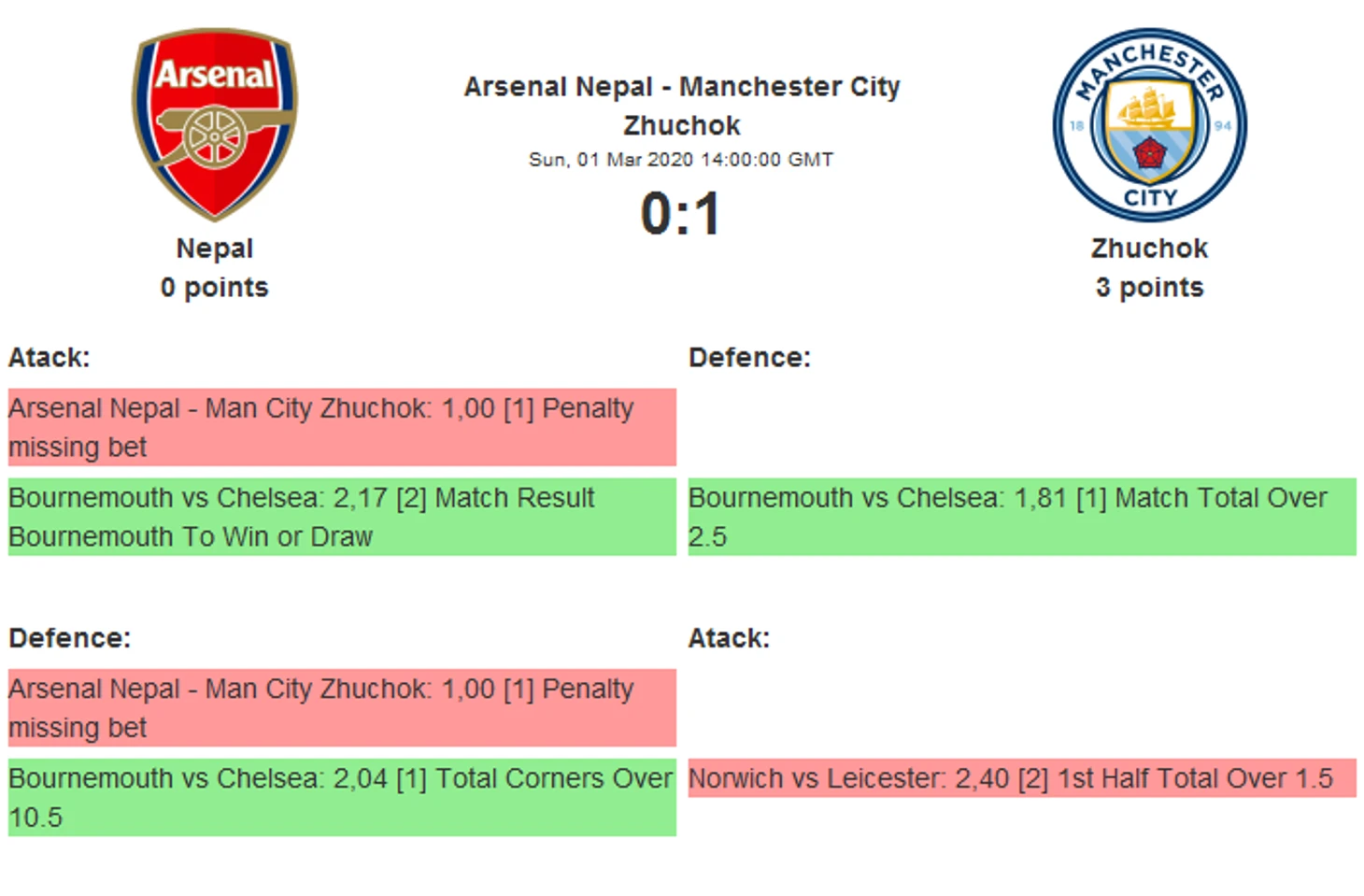Click Zhuchok name beneath the Manchester City crest
Viewport: 1364px width, 896px height.
coord(1149,249)
